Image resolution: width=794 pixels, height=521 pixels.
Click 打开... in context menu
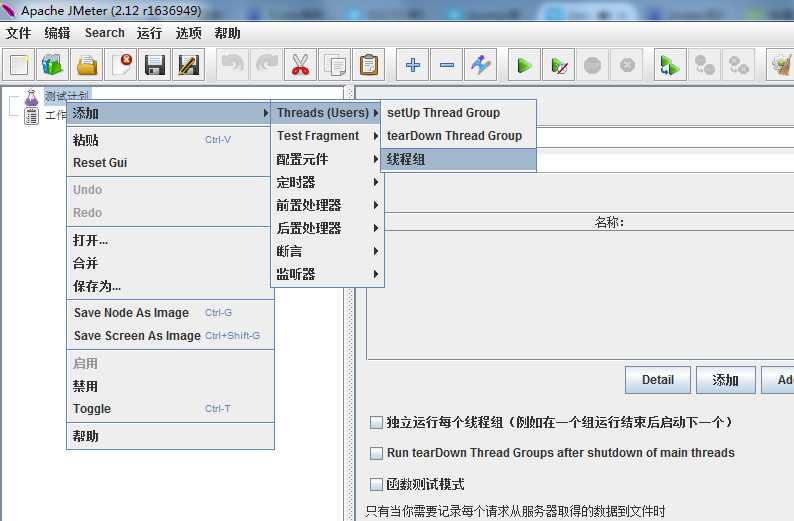pos(171,240)
